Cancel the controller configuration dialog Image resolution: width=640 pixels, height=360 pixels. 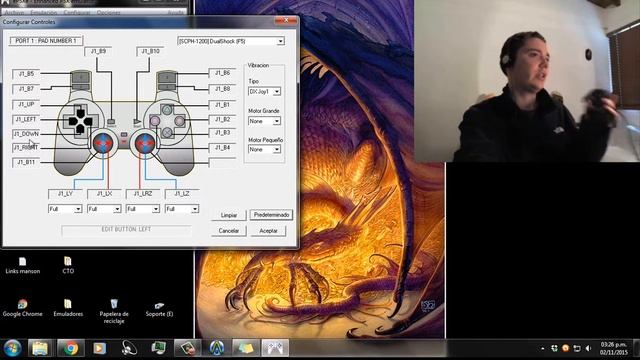pos(229,231)
